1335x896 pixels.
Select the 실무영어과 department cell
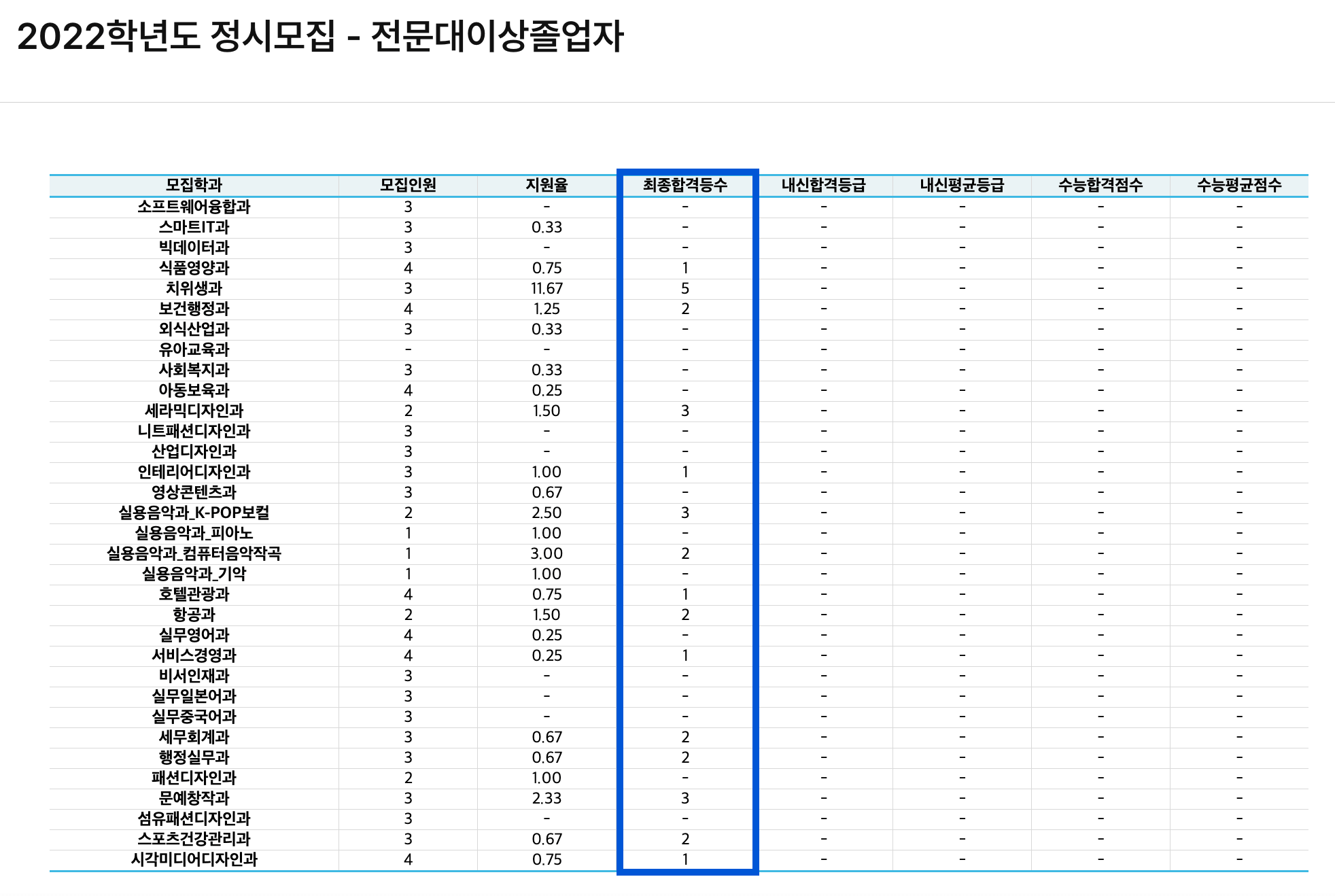(x=194, y=635)
